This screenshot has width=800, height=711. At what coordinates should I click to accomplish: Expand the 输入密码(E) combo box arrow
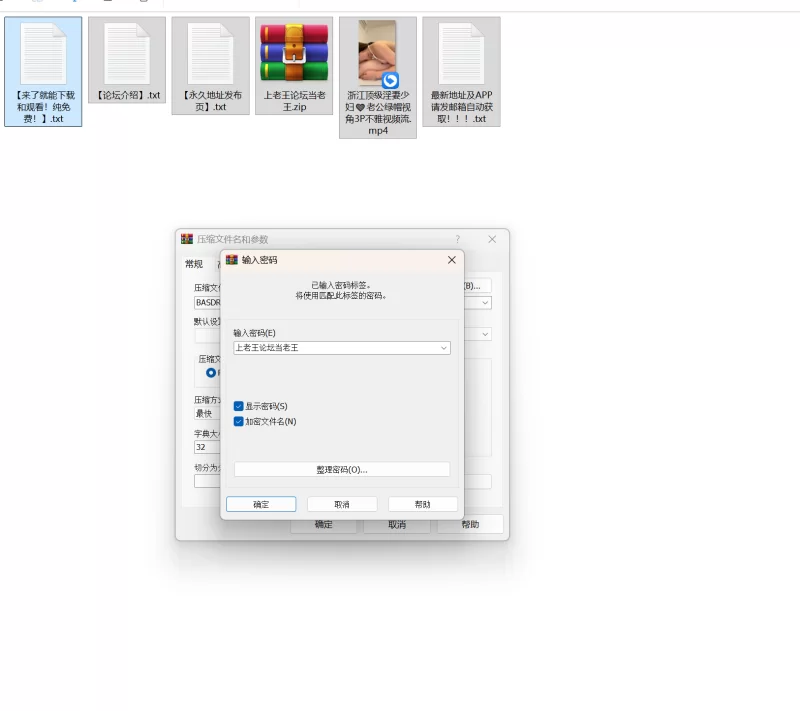click(444, 348)
